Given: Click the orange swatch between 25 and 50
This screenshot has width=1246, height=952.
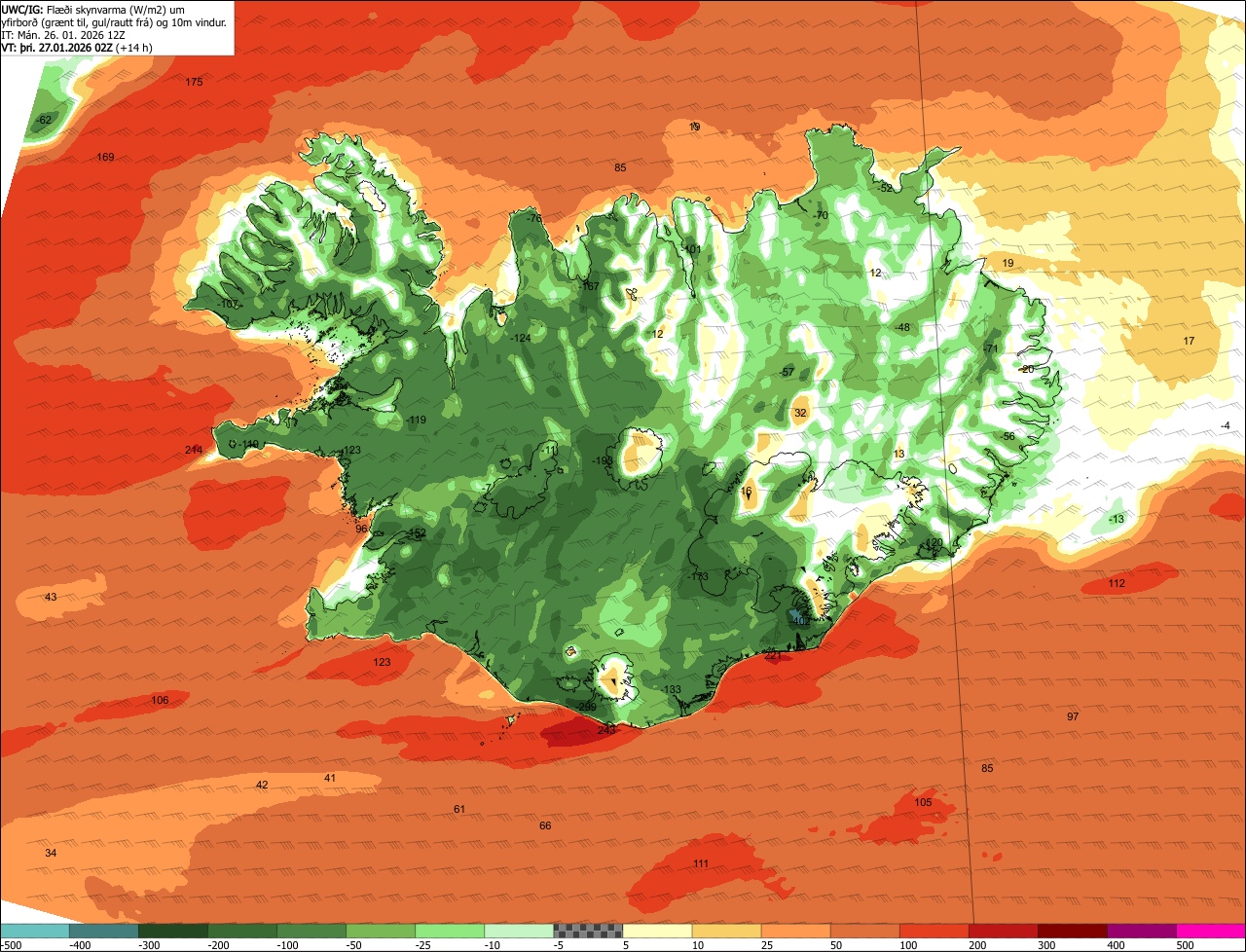Looking at the screenshot, I should coord(795,930).
